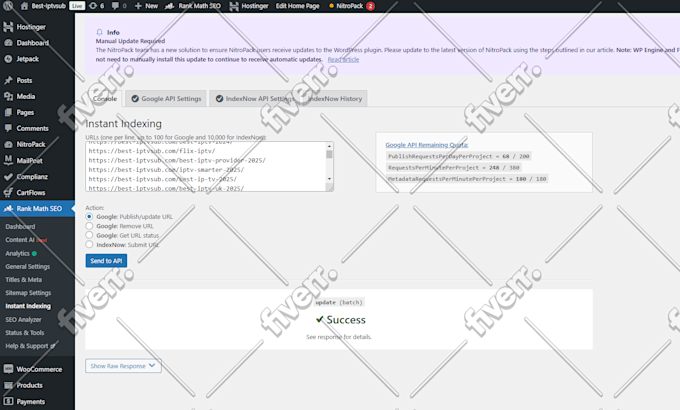The width and height of the screenshot is (680, 410).
Task: Click the Posts pin icon
Action: point(8,80)
